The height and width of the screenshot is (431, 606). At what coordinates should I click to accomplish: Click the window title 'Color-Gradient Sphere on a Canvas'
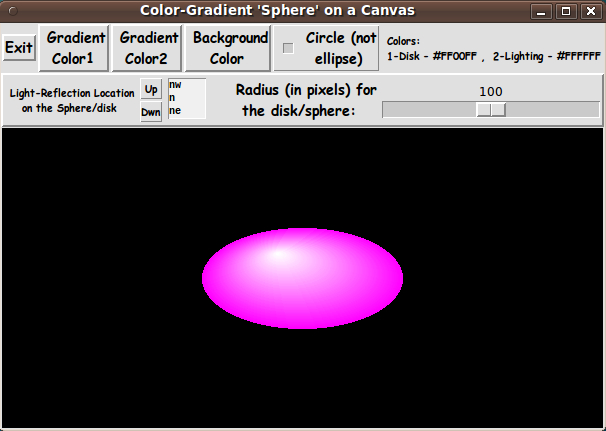click(x=277, y=10)
